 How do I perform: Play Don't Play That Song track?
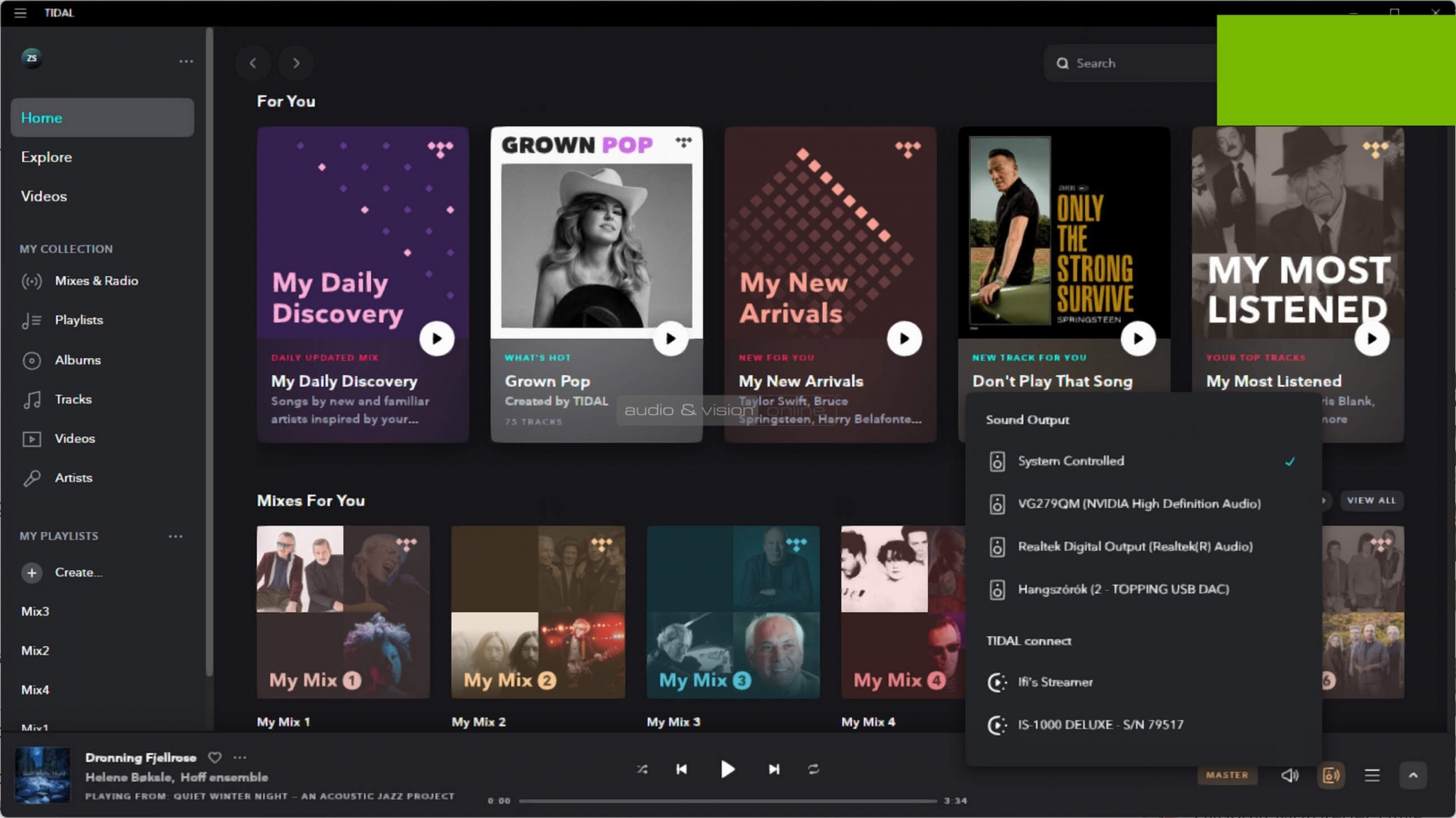1138,338
